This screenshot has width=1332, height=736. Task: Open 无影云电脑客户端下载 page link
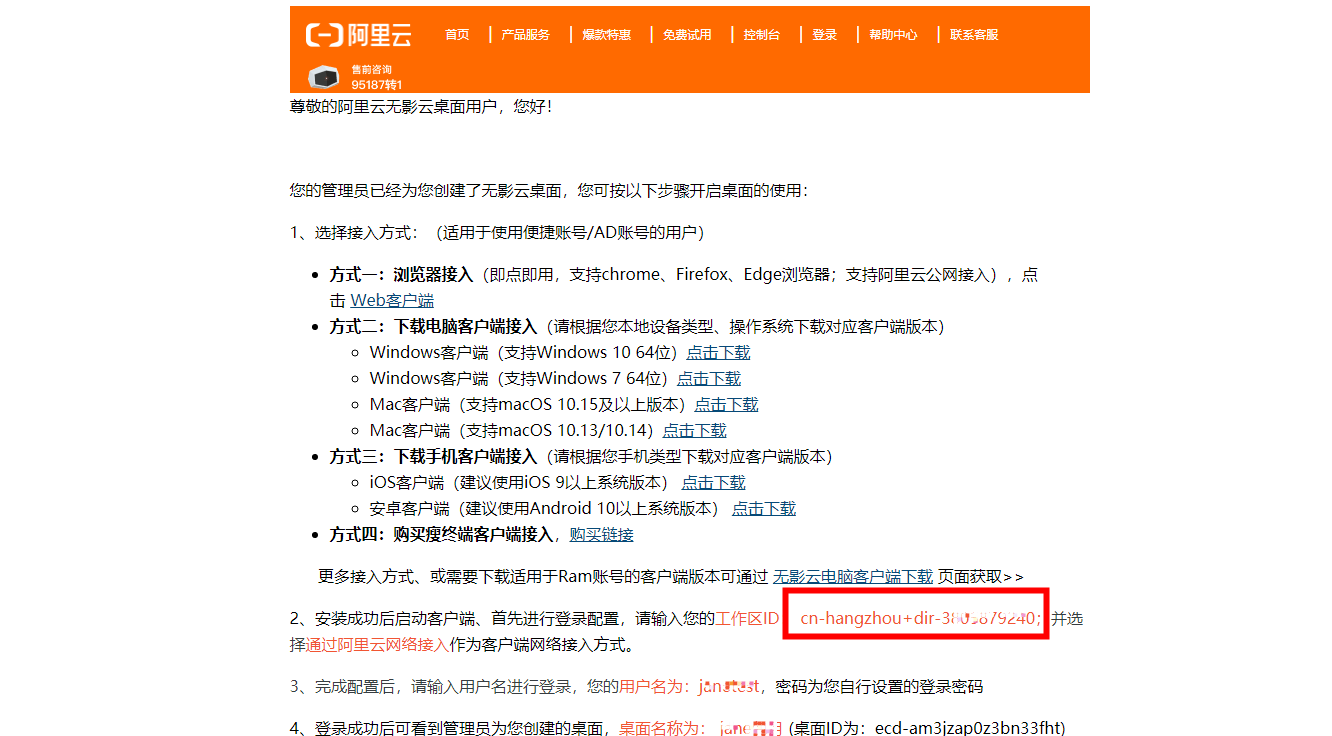(x=852, y=576)
